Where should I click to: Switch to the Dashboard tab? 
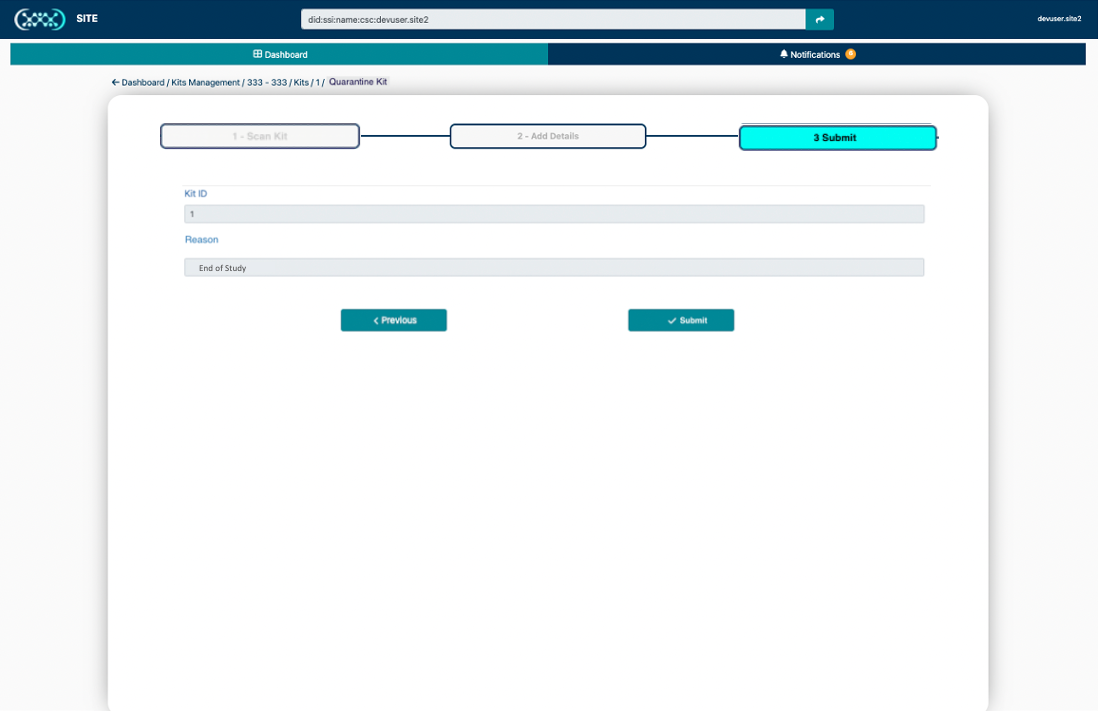279,54
